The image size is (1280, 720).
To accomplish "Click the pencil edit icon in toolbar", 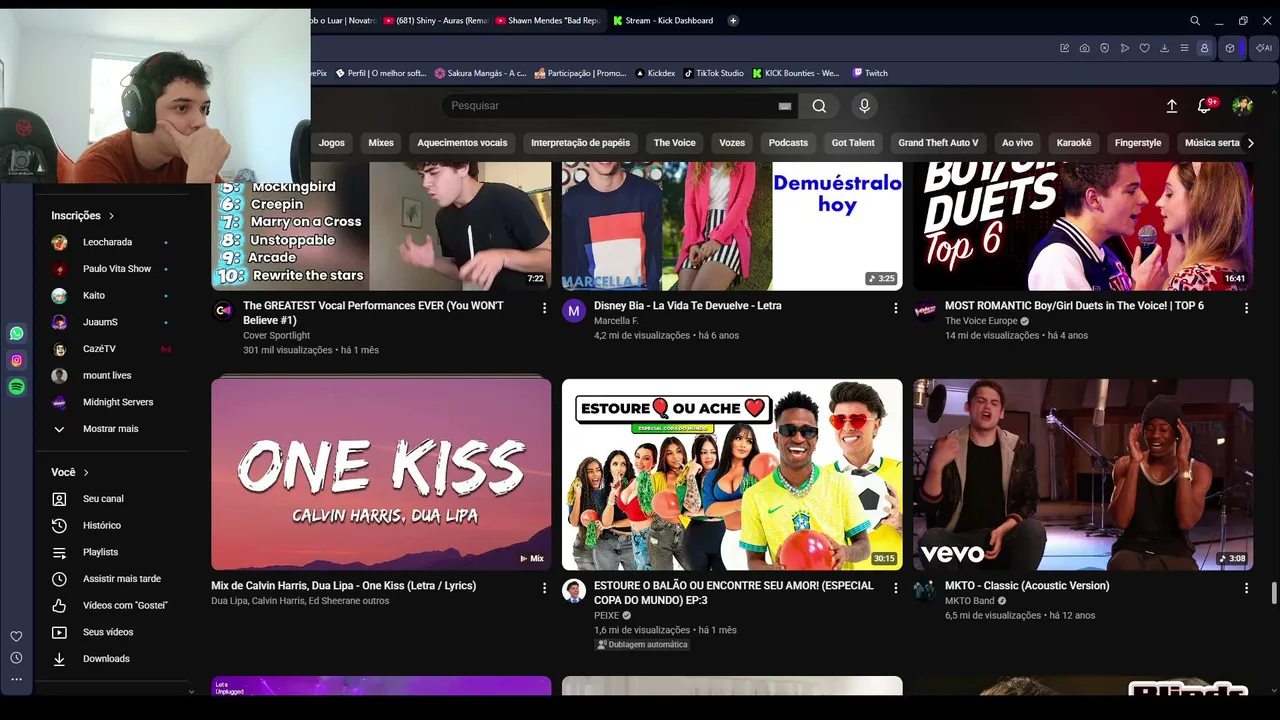I will [1065, 48].
